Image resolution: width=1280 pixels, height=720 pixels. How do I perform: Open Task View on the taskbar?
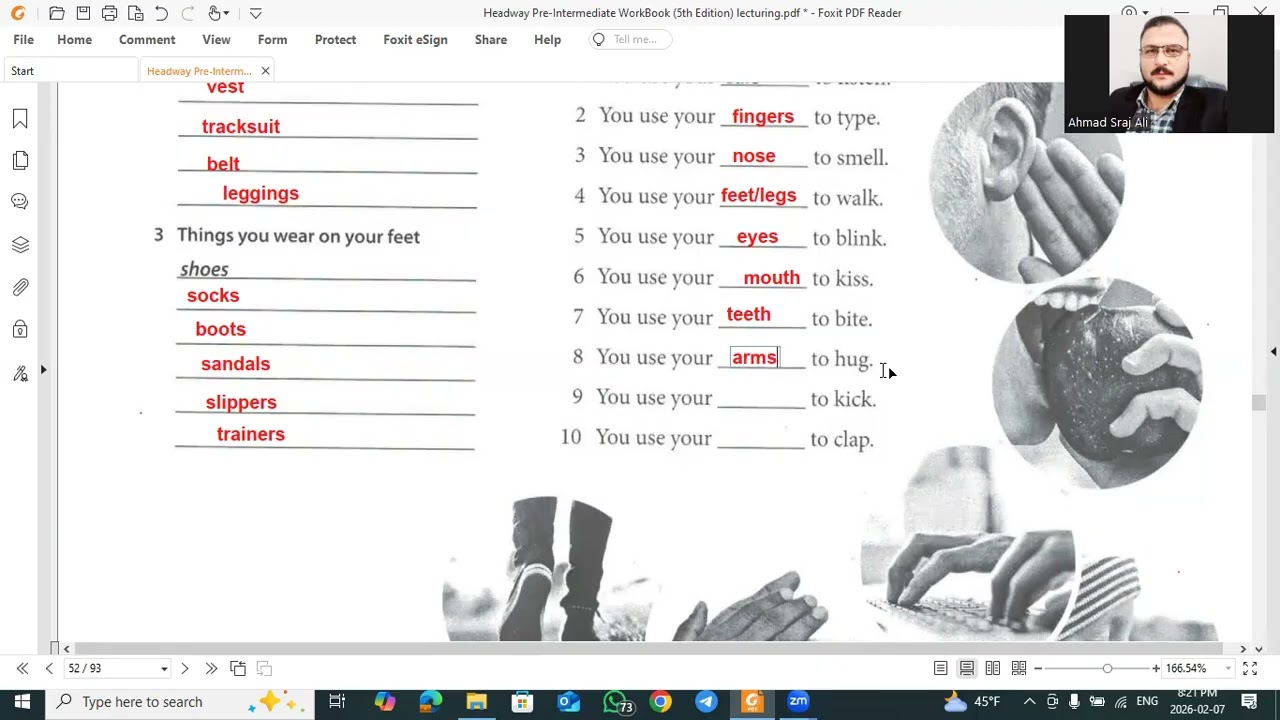coord(337,702)
